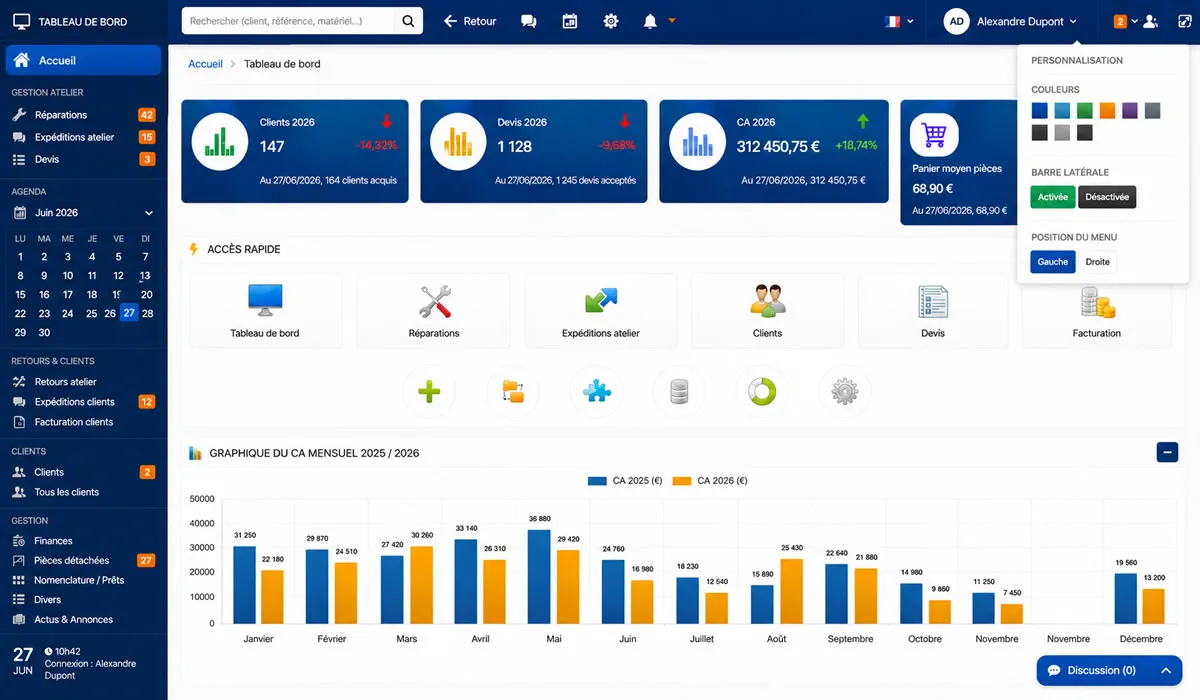
Task: Click the green plus round icon
Action: click(x=429, y=391)
